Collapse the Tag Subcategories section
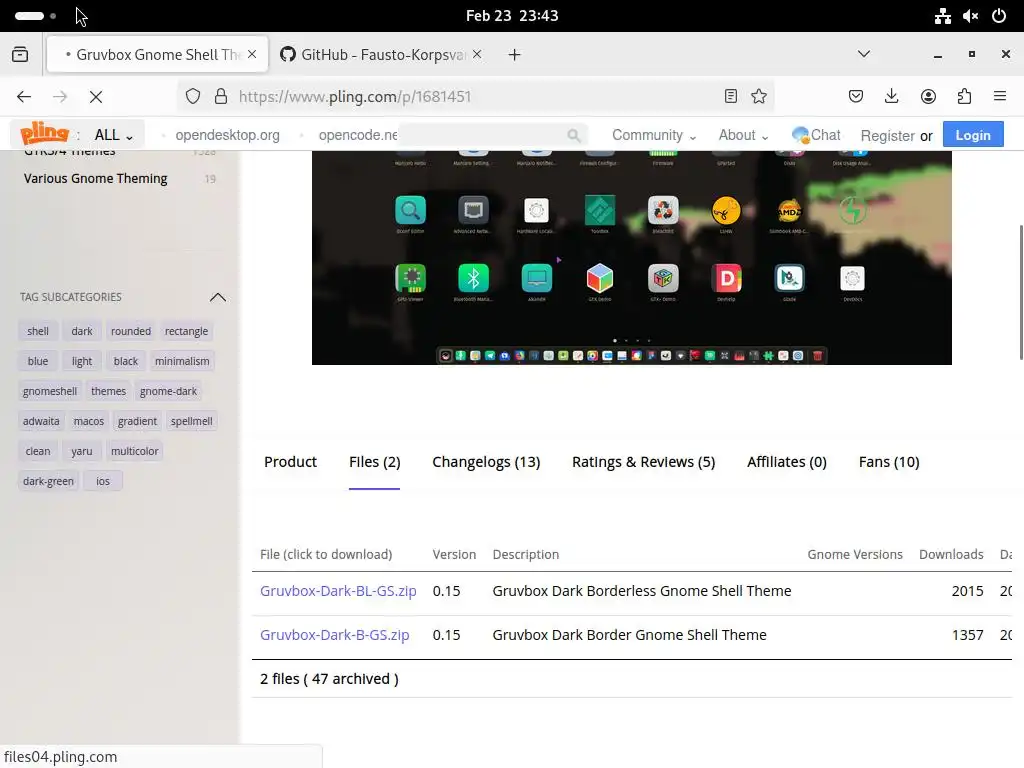This screenshot has width=1024, height=768. 218,297
